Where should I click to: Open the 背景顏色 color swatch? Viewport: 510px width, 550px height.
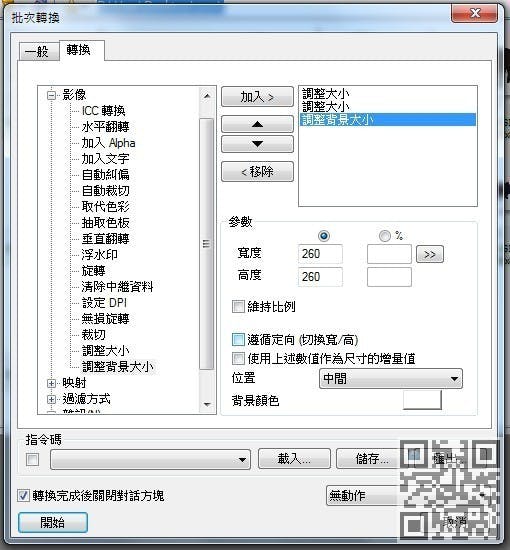[422, 400]
